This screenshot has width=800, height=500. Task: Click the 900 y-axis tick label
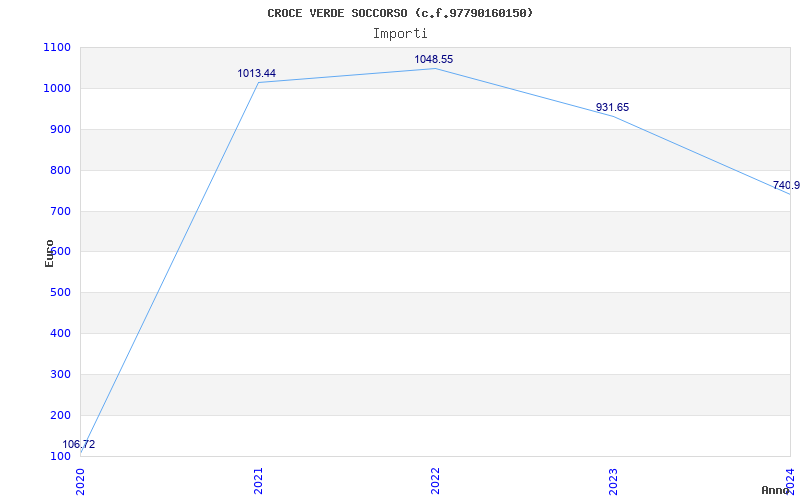pyautogui.click(x=60, y=130)
